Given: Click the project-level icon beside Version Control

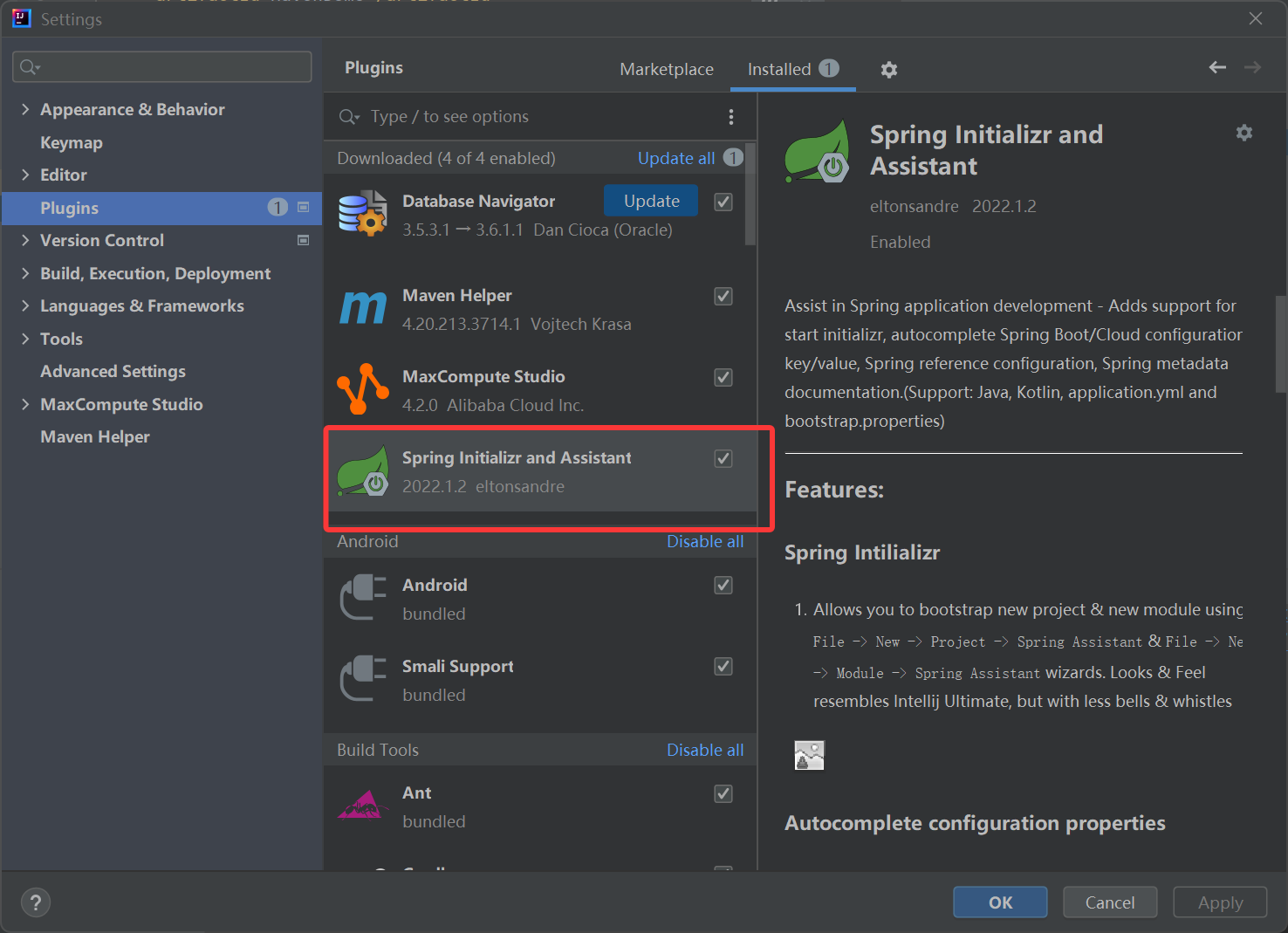Looking at the screenshot, I should 304,240.
